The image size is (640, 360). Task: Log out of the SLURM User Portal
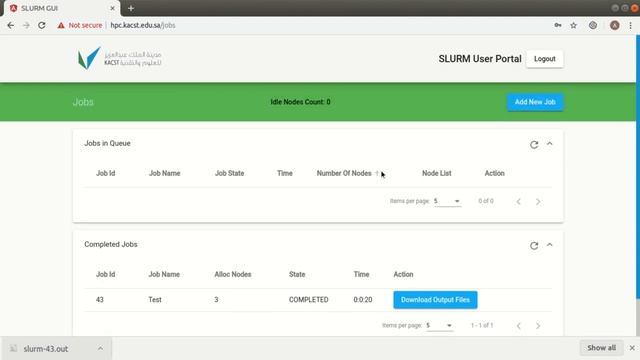click(544, 59)
